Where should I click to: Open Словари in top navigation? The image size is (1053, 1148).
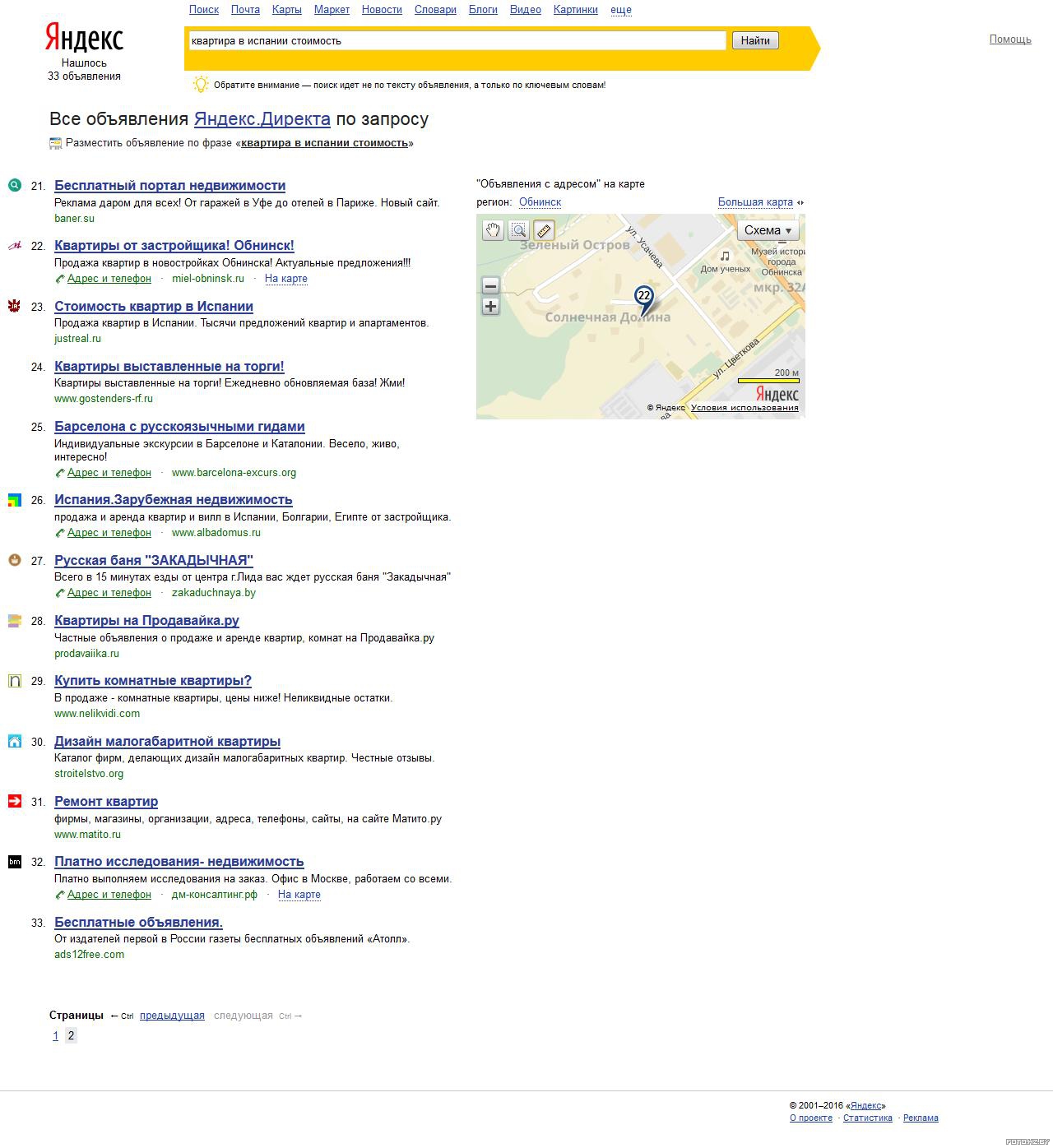[435, 10]
